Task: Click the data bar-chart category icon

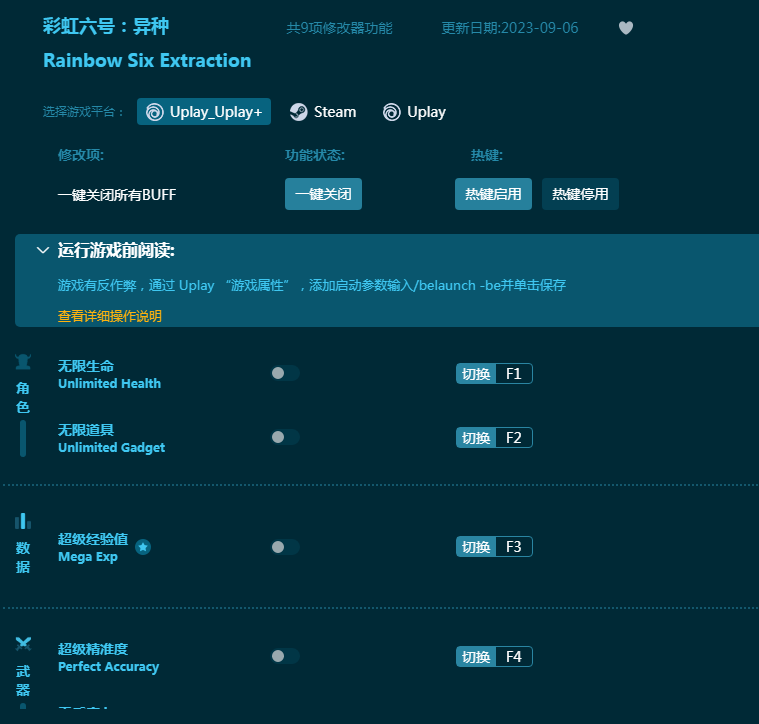Action: [23, 521]
